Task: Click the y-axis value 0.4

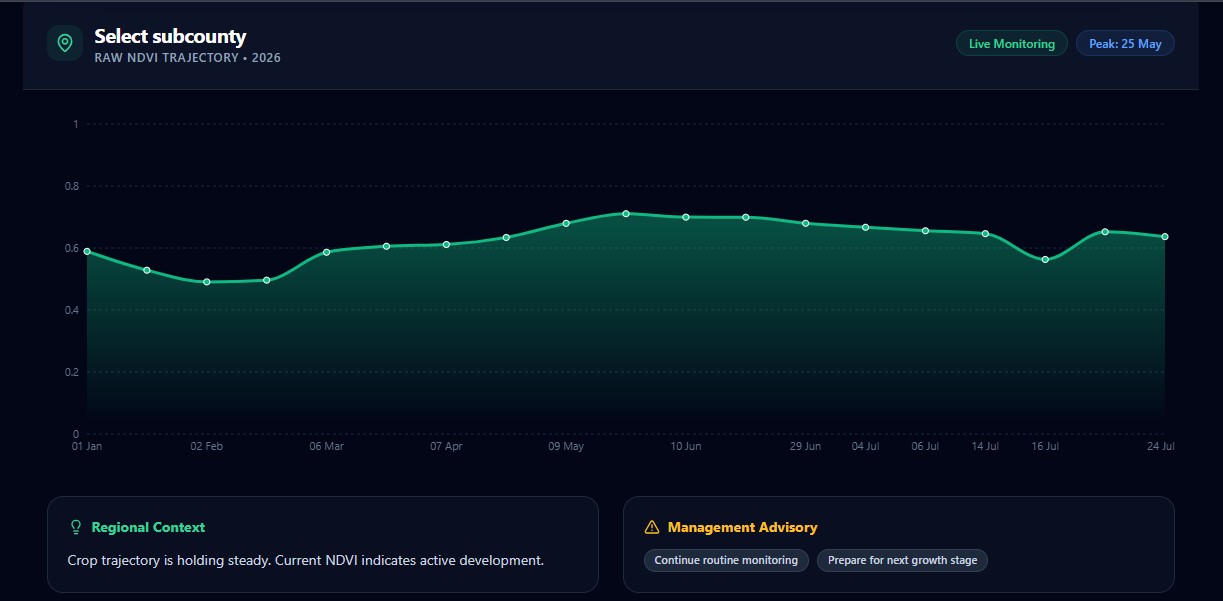Action: pos(72,310)
